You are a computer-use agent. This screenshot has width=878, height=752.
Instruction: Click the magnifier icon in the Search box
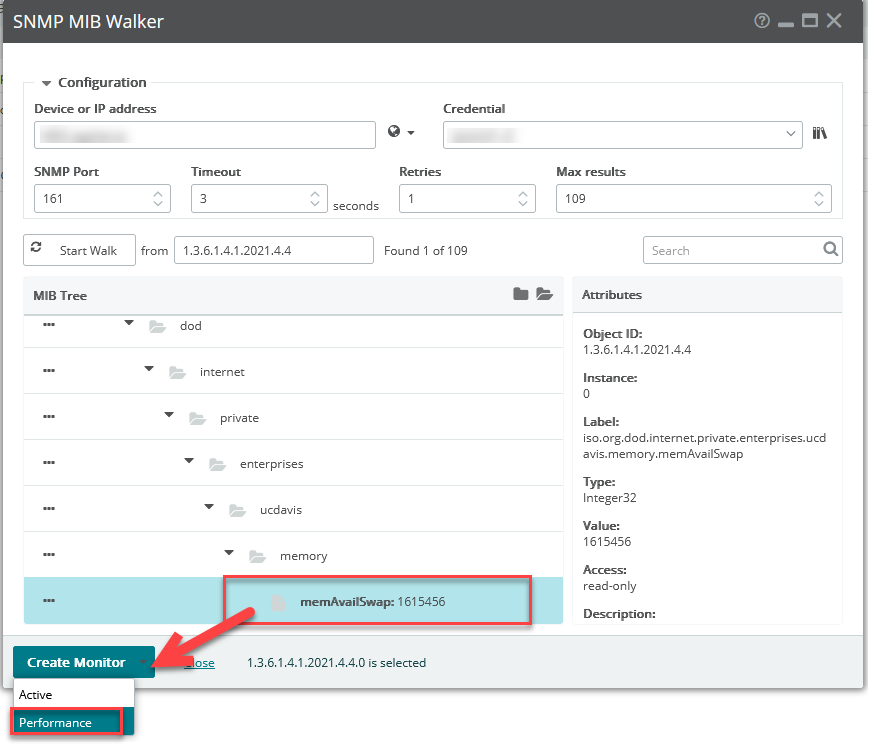pyautogui.click(x=830, y=249)
